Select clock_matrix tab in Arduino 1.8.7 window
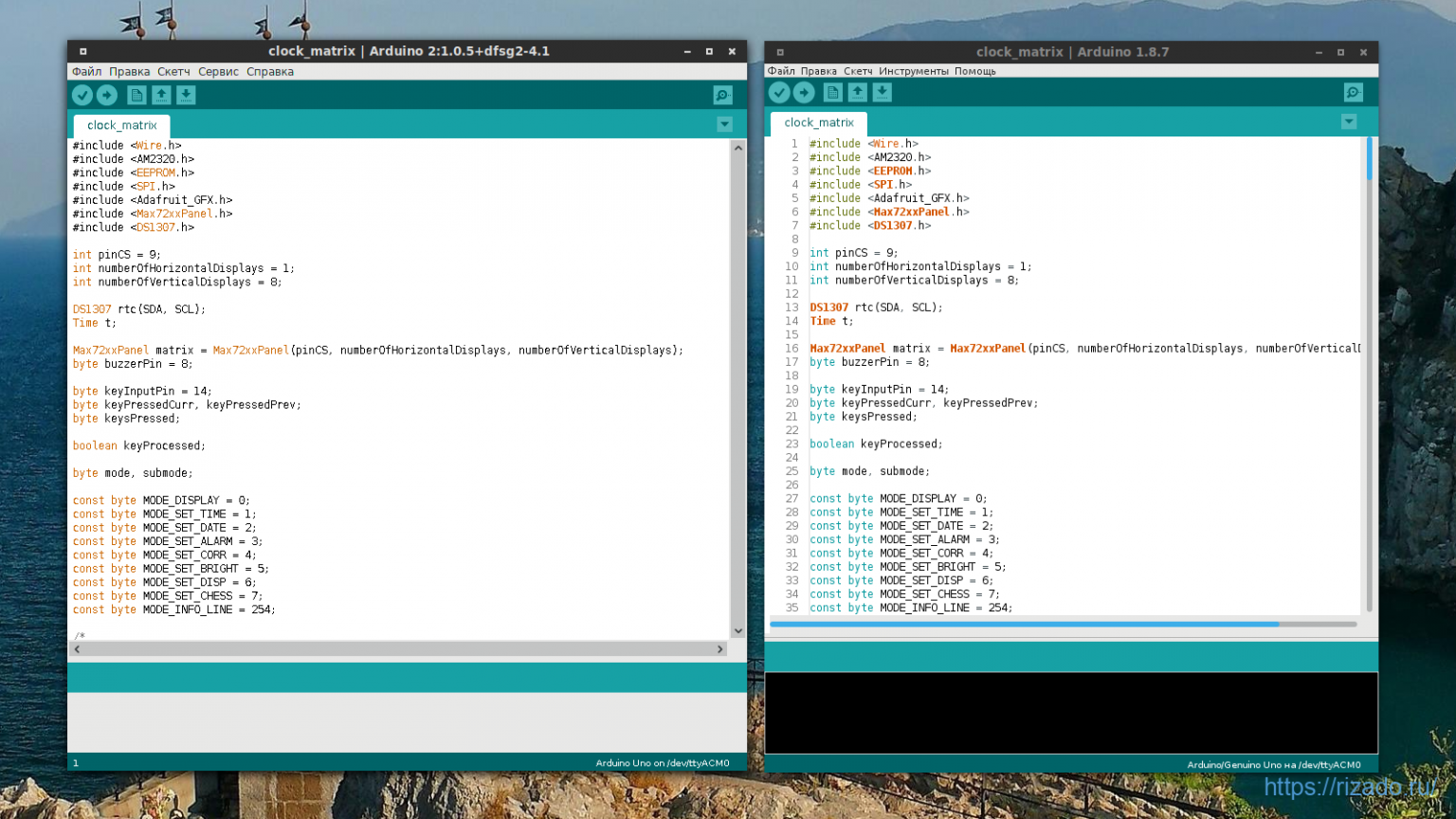 [819, 123]
